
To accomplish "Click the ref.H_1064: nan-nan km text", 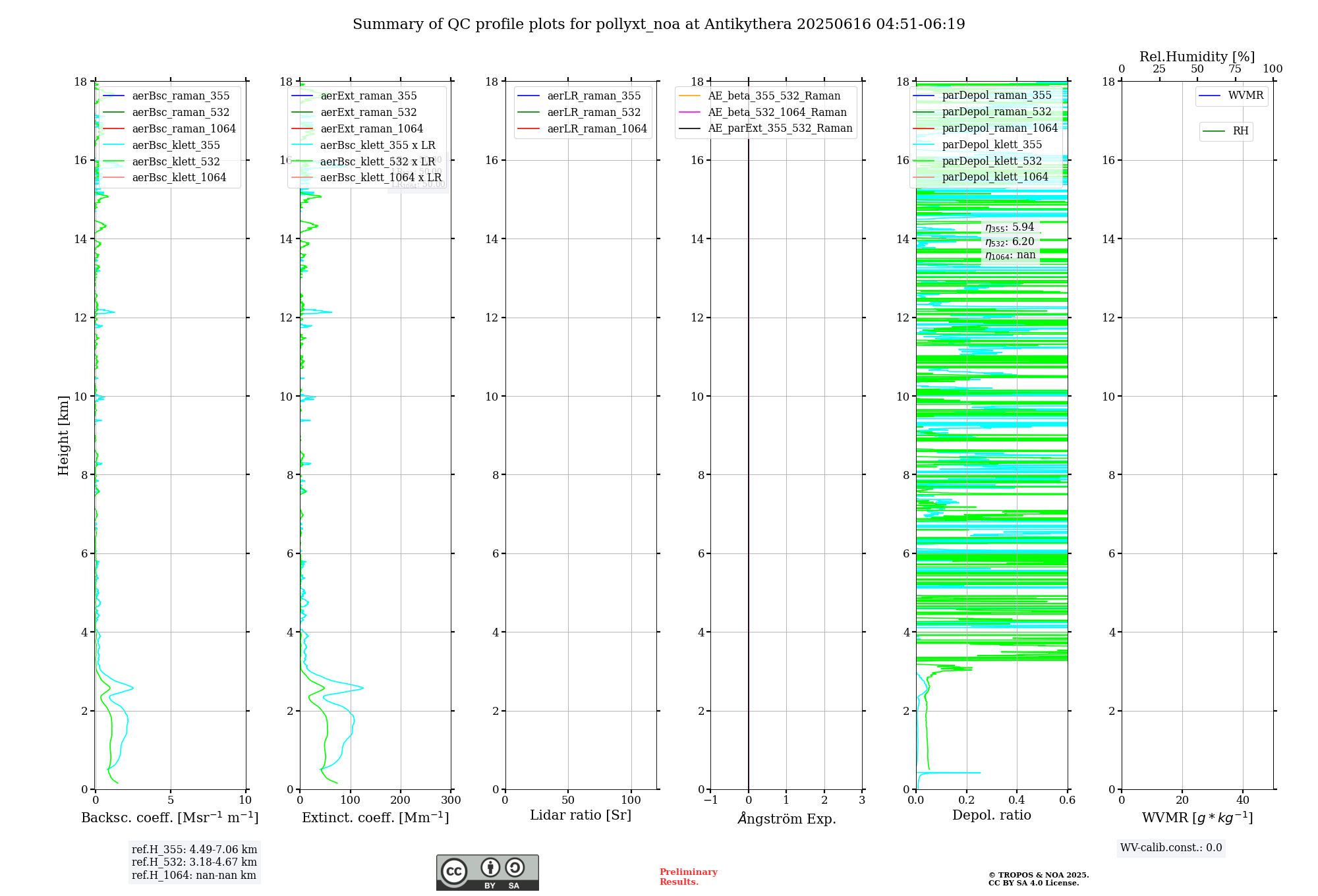I will point(194,876).
